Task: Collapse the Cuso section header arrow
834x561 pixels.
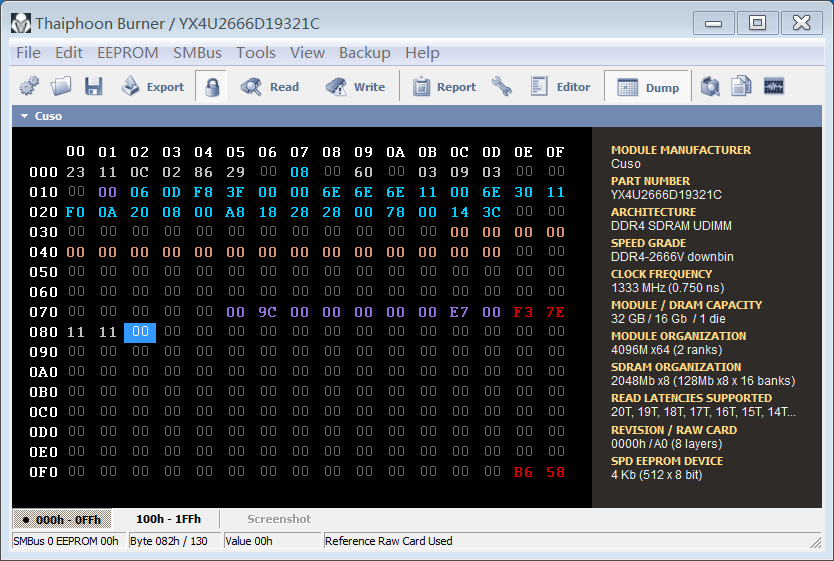Action: 24,116
